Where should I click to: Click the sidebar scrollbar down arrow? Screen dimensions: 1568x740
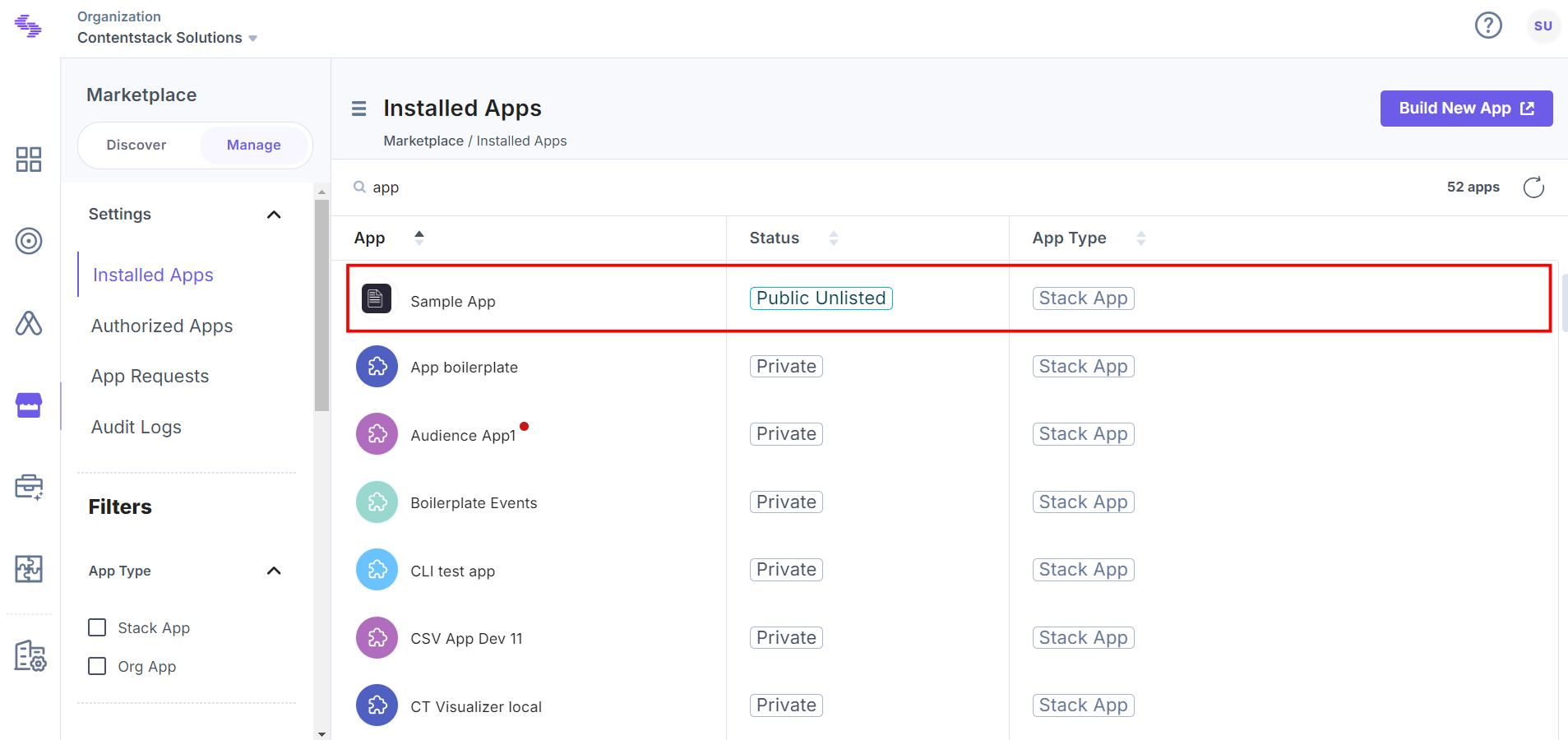(x=321, y=733)
